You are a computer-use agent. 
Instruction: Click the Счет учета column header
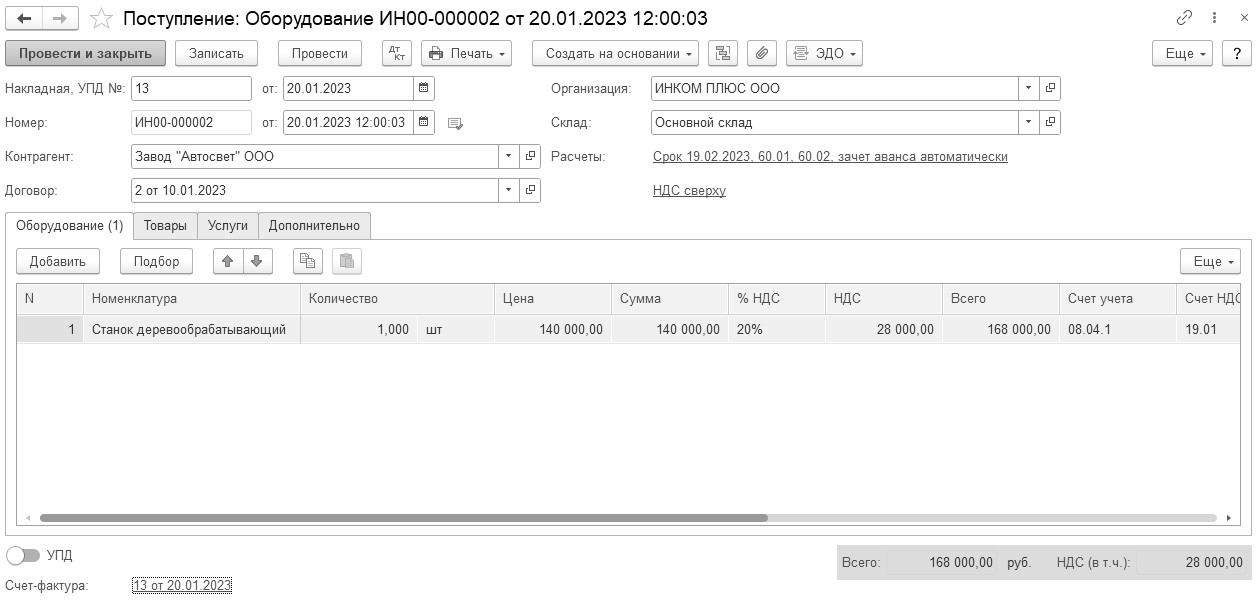[x=1117, y=298]
